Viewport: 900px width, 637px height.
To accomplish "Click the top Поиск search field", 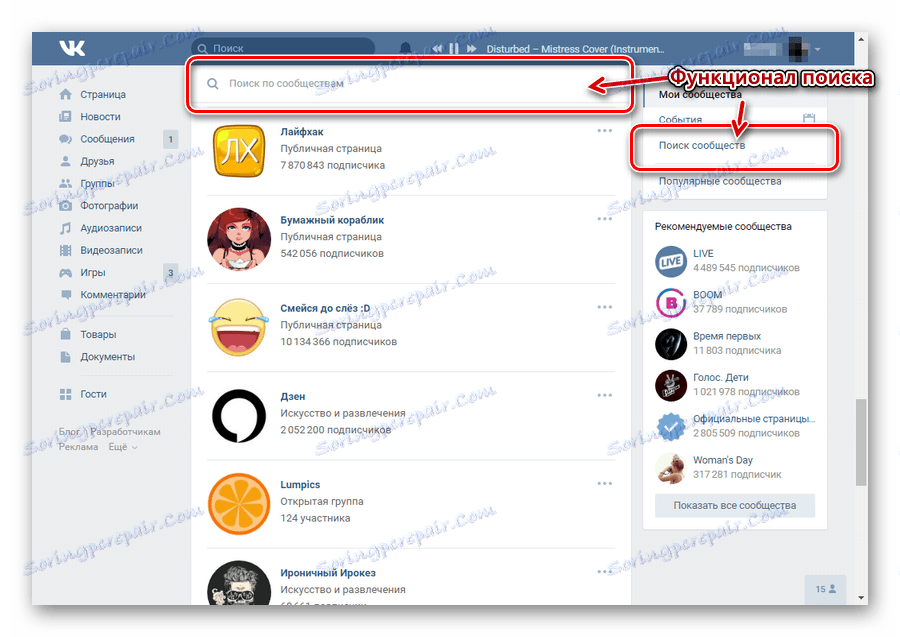I will coord(284,48).
